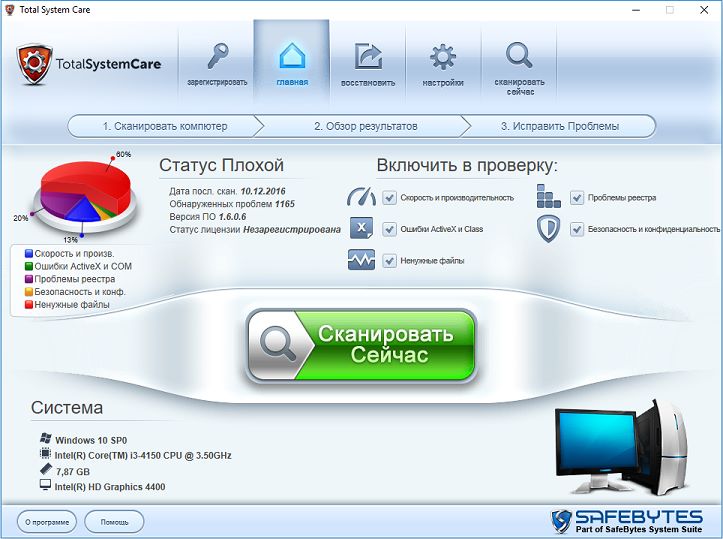
Task: Click the blue Скорость и произв. legend swatch
Action: pos(29,254)
